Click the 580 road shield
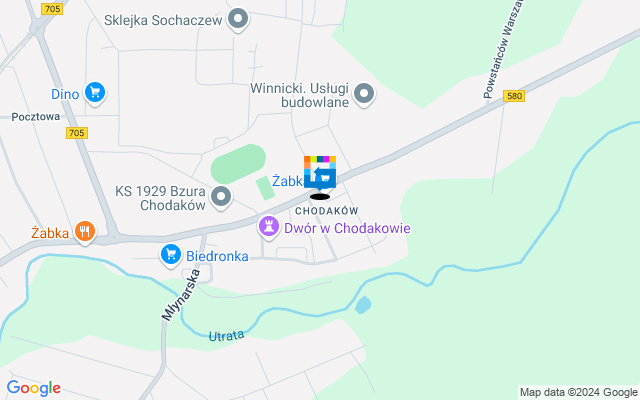Image resolution: width=640 pixels, height=400 pixels. tap(513, 96)
